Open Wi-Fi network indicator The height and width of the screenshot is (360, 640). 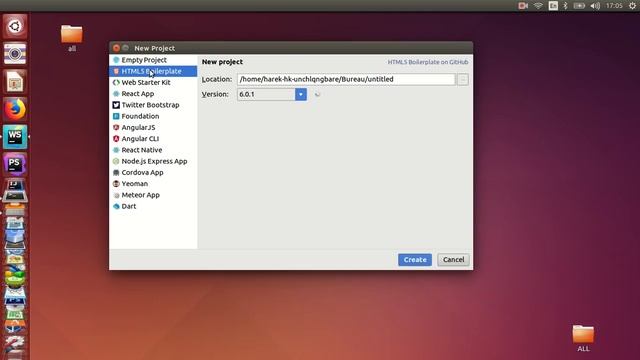coord(538,6)
